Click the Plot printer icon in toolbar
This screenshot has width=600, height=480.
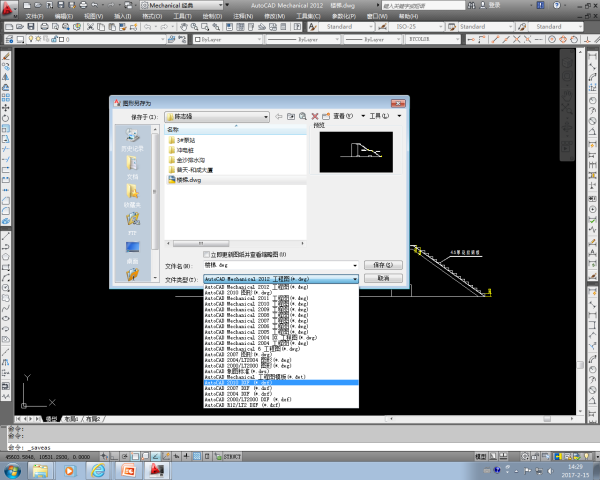(44, 27)
